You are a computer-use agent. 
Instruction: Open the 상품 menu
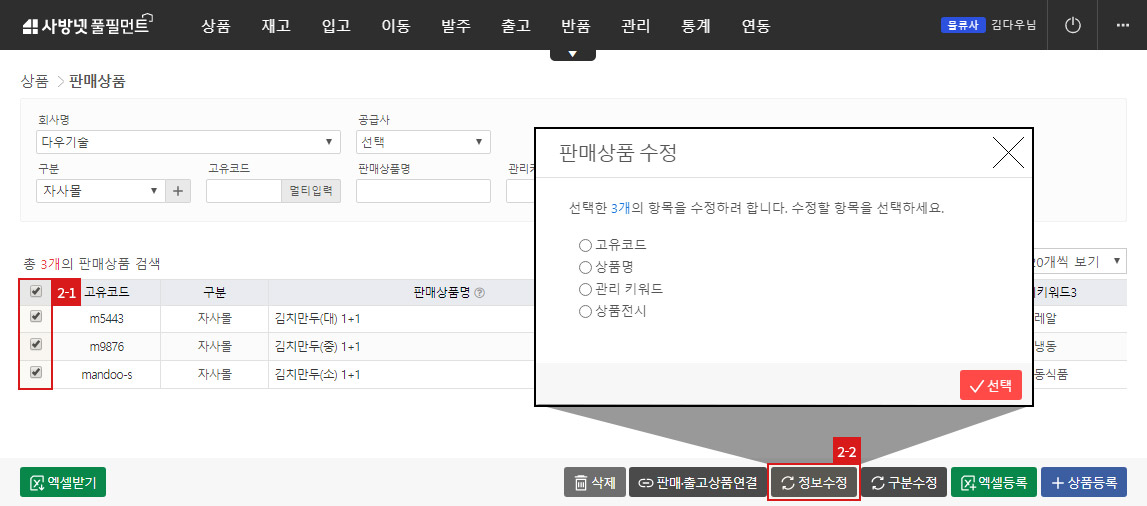216,26
